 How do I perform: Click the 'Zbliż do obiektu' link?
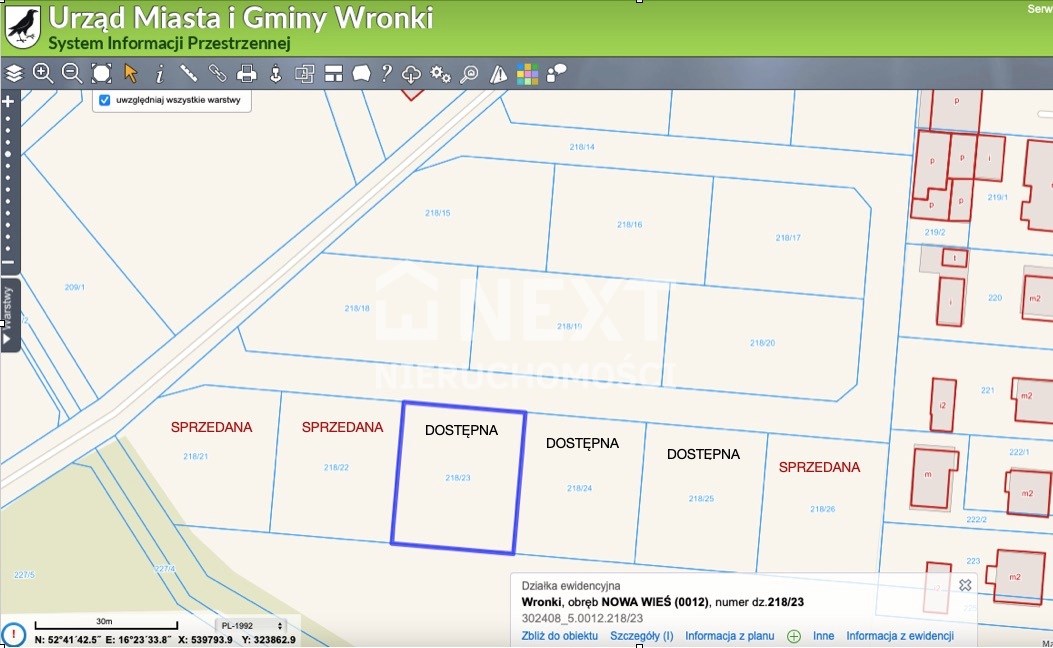(x=559, y=636)
